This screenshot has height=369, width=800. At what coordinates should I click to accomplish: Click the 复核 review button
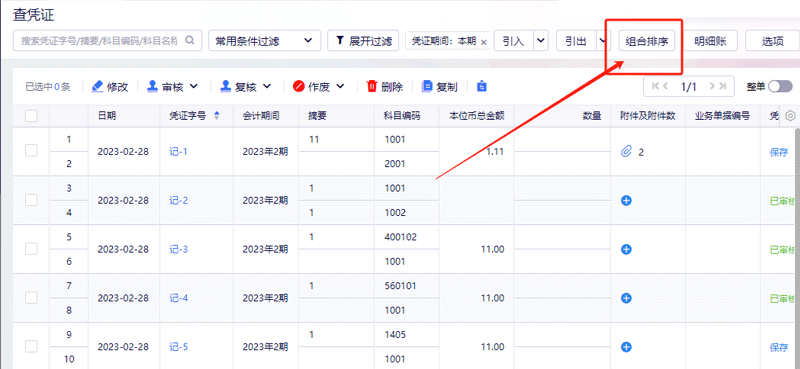click(239, 87)
